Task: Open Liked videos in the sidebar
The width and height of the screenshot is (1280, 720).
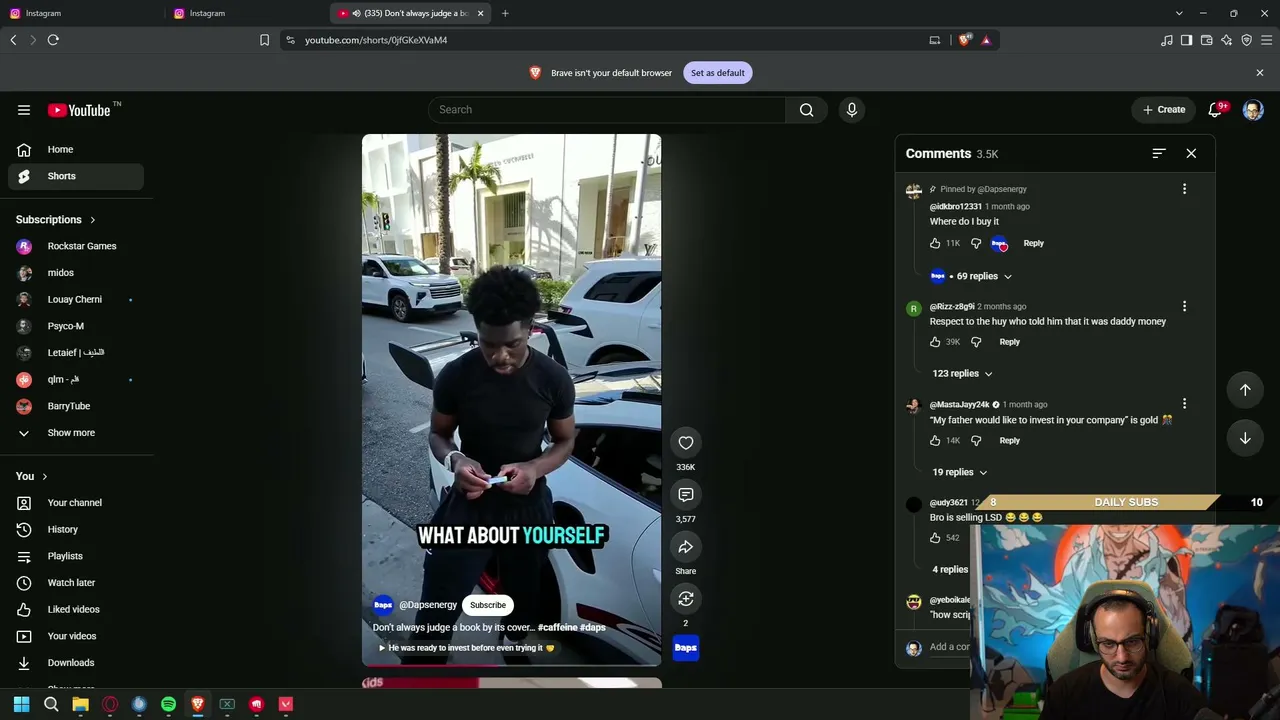Action: pyautogui.click(x=77, y=610)
